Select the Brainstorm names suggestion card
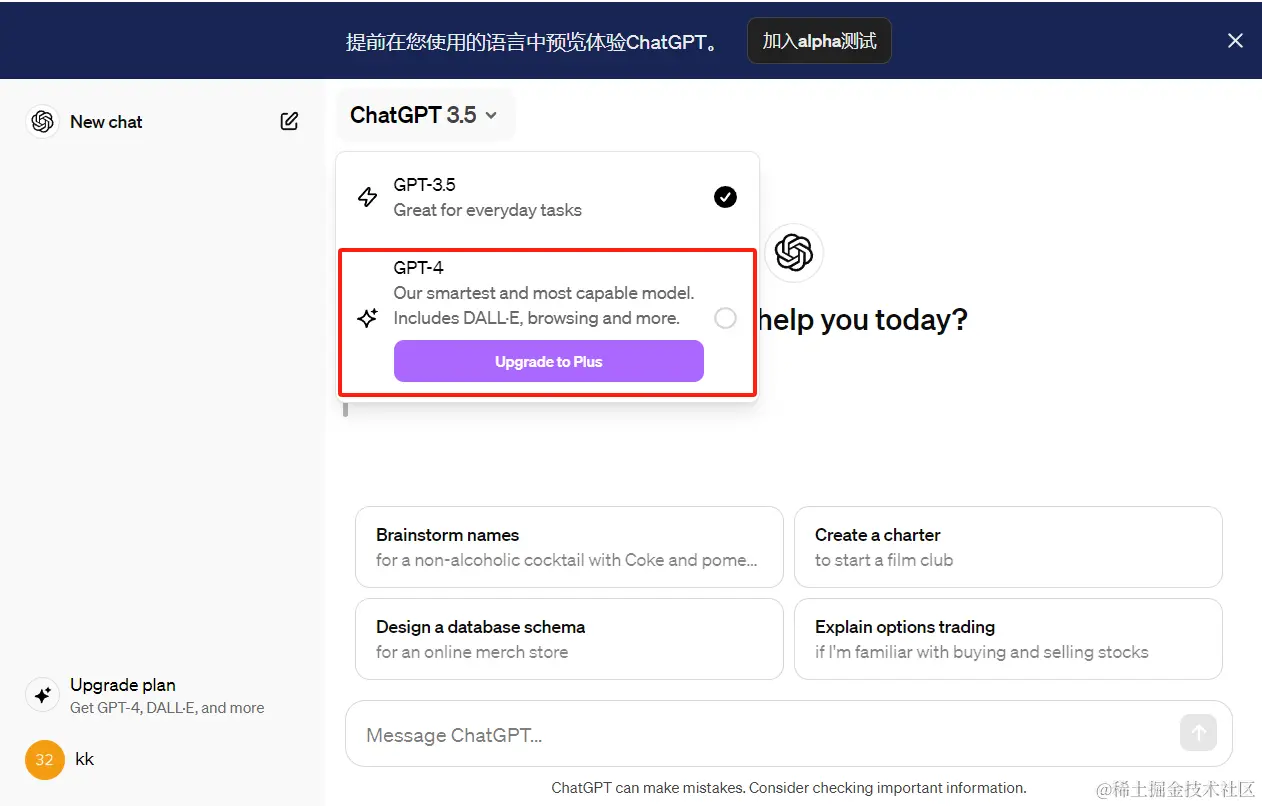 569,547
